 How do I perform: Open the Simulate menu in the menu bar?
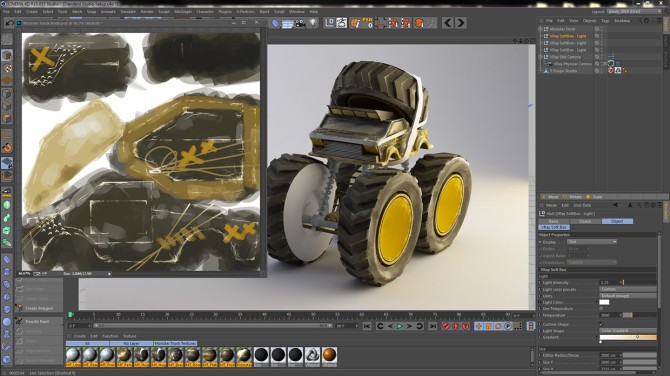128,12
